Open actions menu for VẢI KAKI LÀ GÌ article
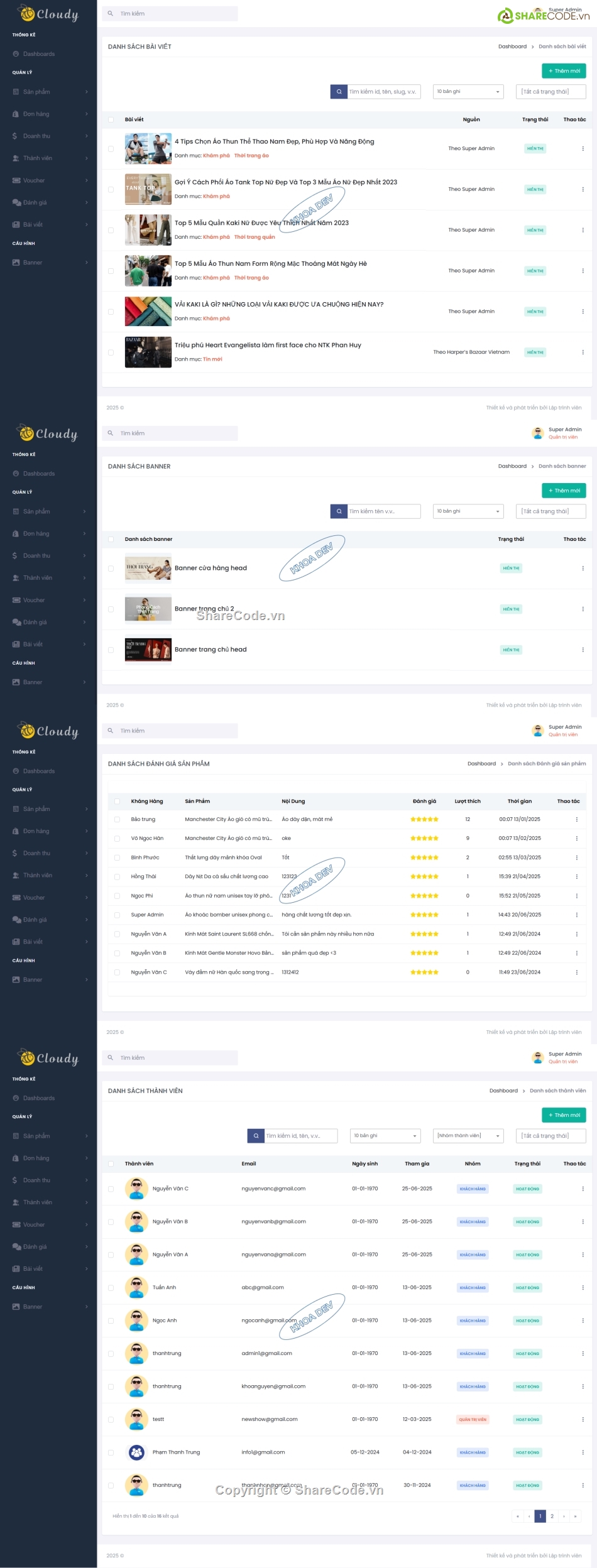The height and width of the screenshot is (1568, 597). 583,312
